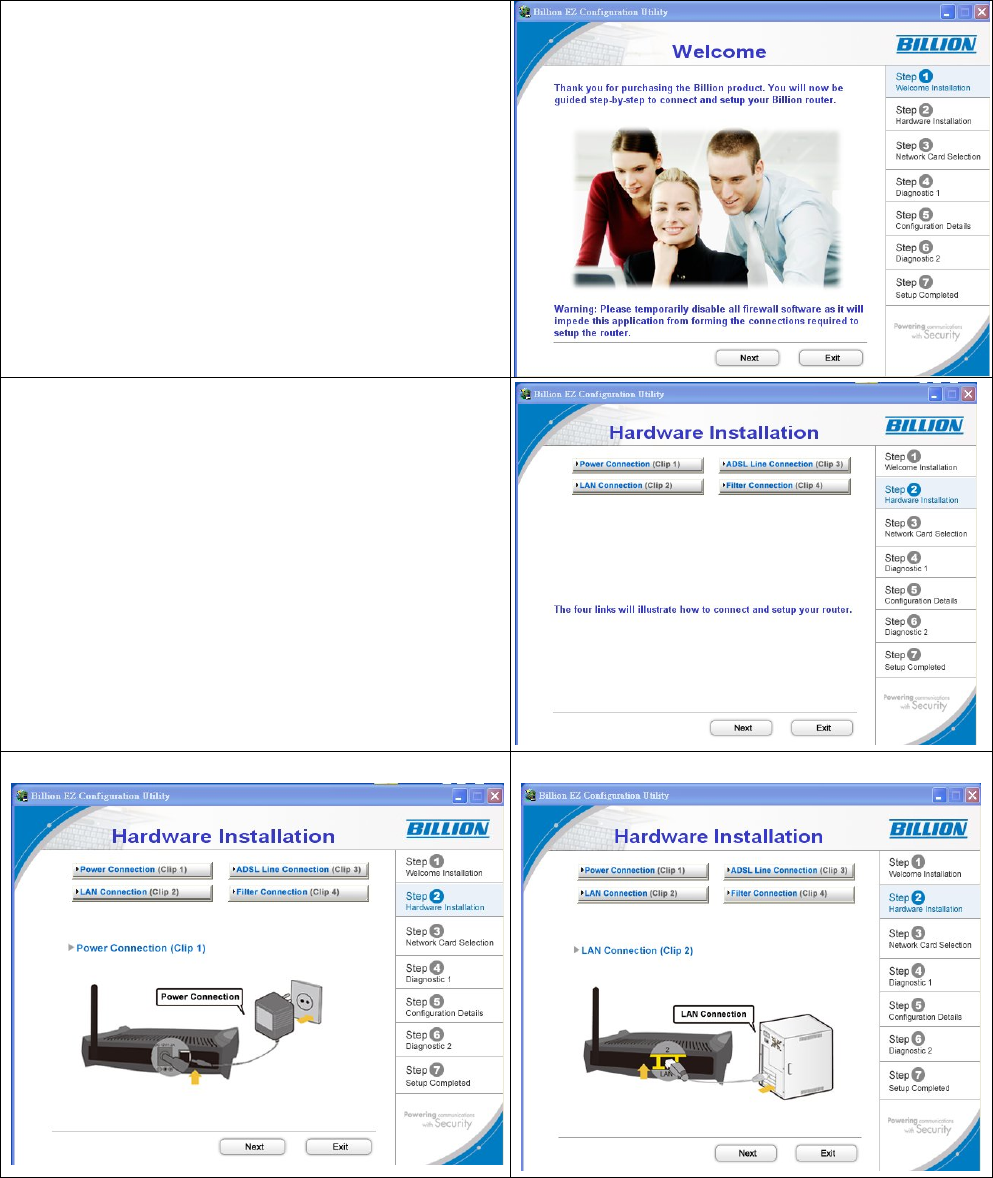
Task: Click Exit in the Welcome window
Action: click(x=831, y=358)
